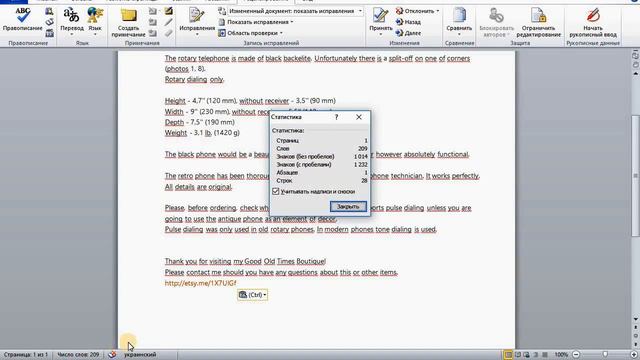The image size is (640, 360).
Task: Click the large Исправления track changes icon
Action: (197, 16)
